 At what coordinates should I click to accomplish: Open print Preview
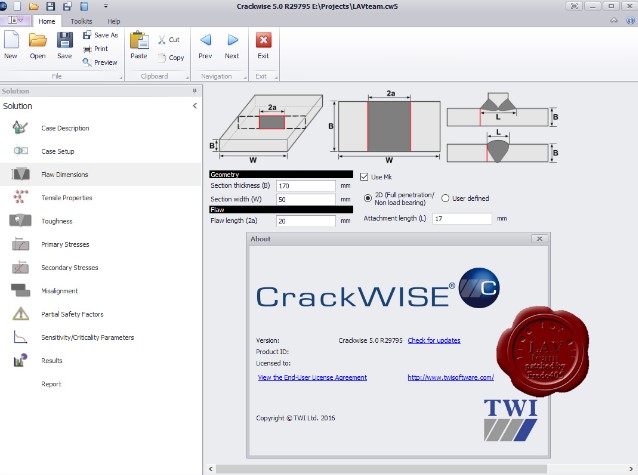pyautogui.click(x=100, y=62)
